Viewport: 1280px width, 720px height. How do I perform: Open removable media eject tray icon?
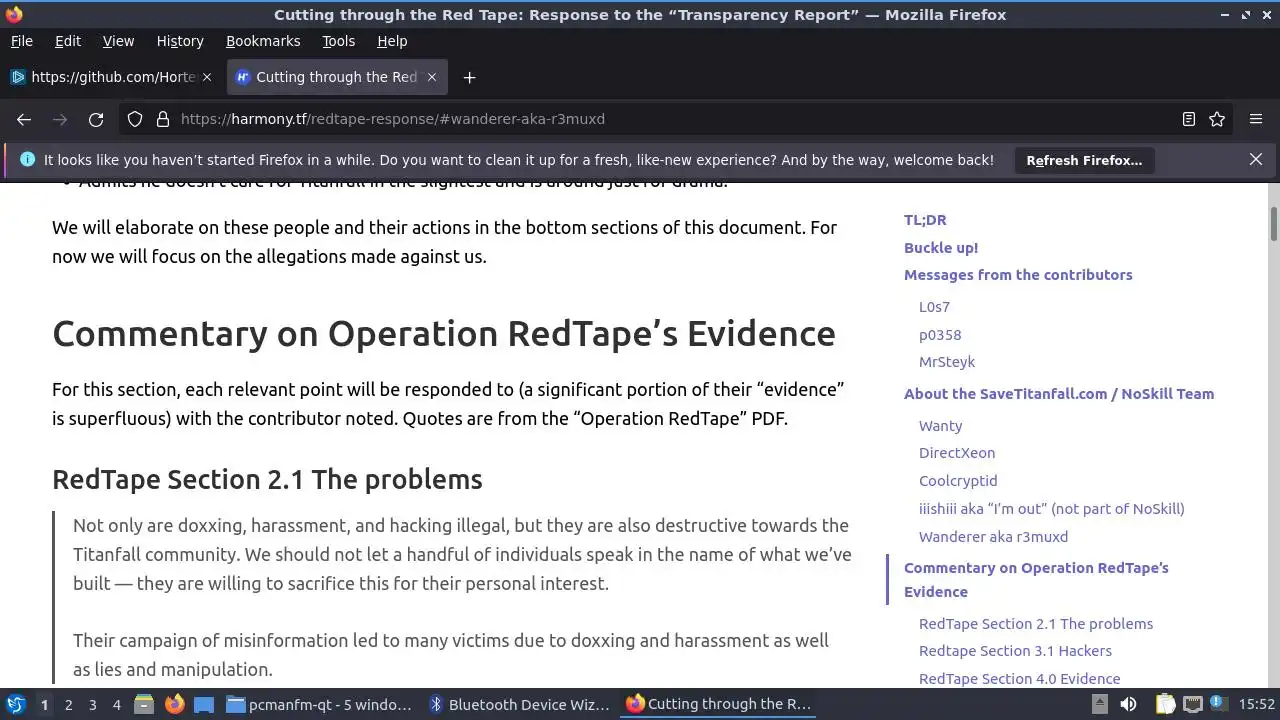coord(1100,704)
